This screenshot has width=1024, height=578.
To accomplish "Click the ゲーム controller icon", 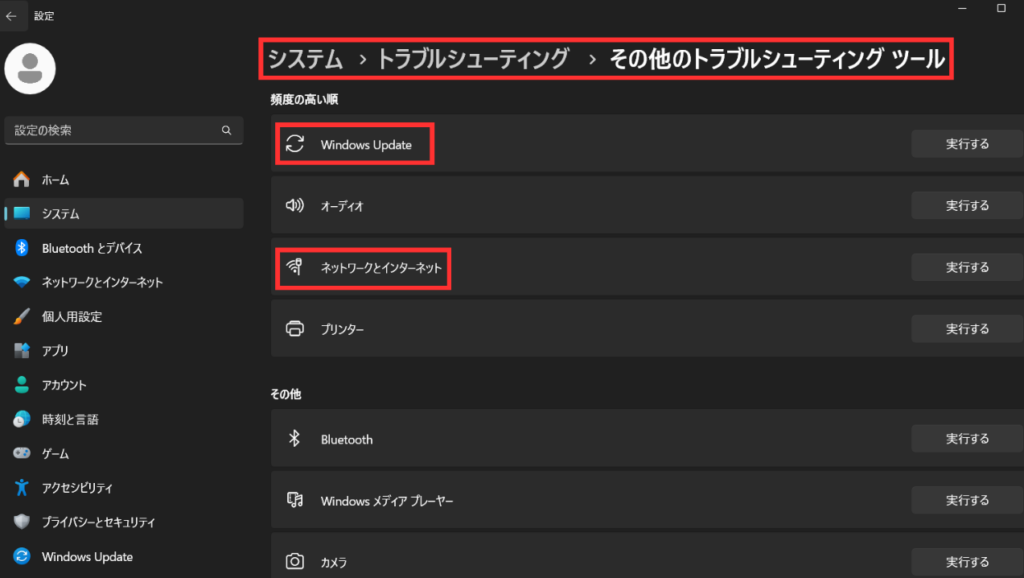I will tap(22, 453).
